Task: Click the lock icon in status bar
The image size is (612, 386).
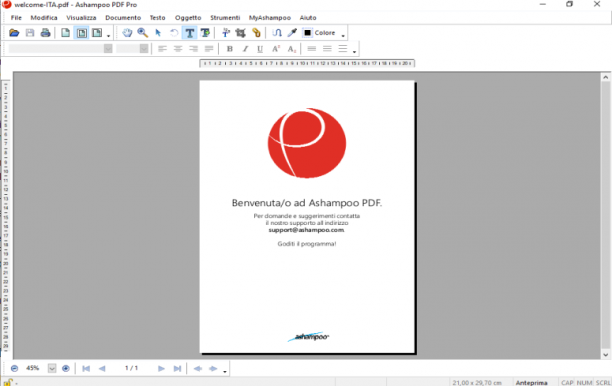Action: [x=8, y=382]
